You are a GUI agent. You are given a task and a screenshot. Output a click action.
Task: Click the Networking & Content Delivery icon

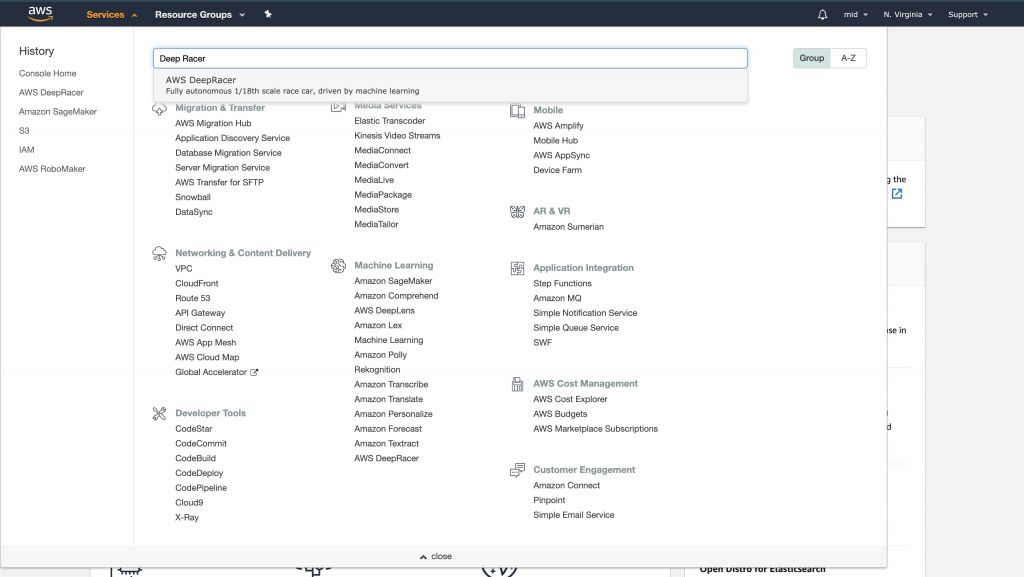click(159, 253)
